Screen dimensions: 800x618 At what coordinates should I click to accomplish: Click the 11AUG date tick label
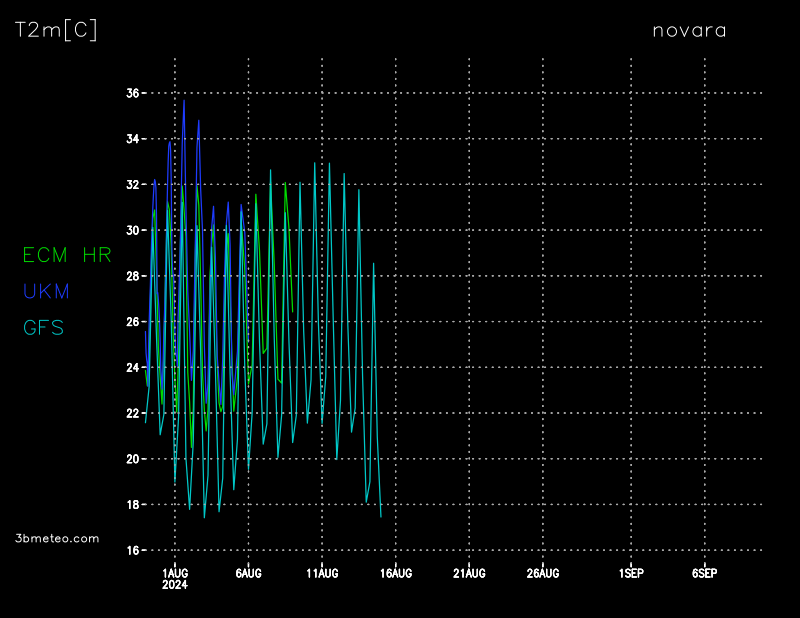pos(322,573)
